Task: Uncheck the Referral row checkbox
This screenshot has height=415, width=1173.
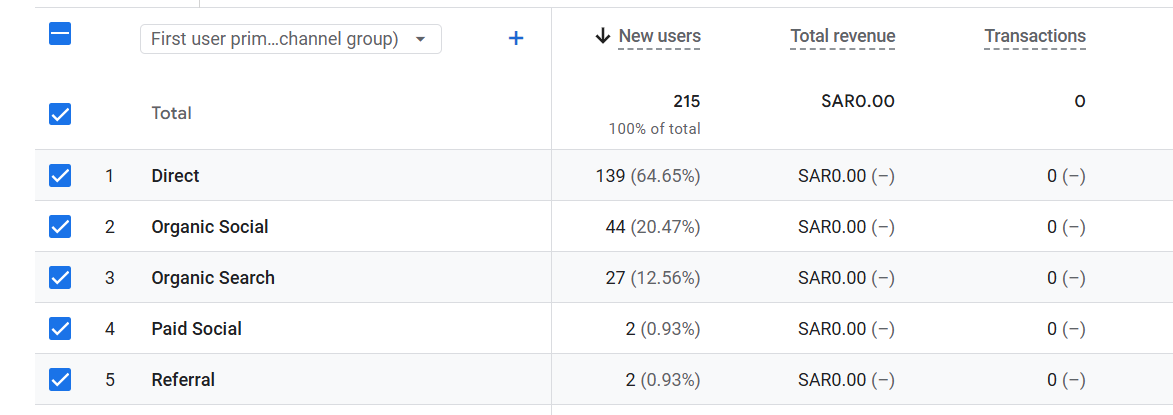Action: [60, 380]
